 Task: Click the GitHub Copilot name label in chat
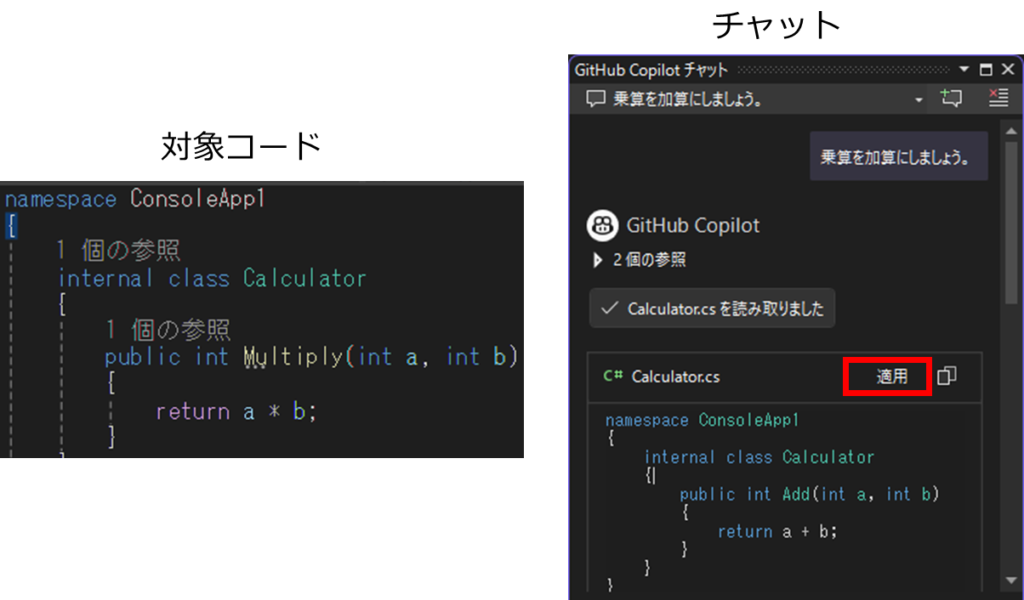tap(693, 226)
